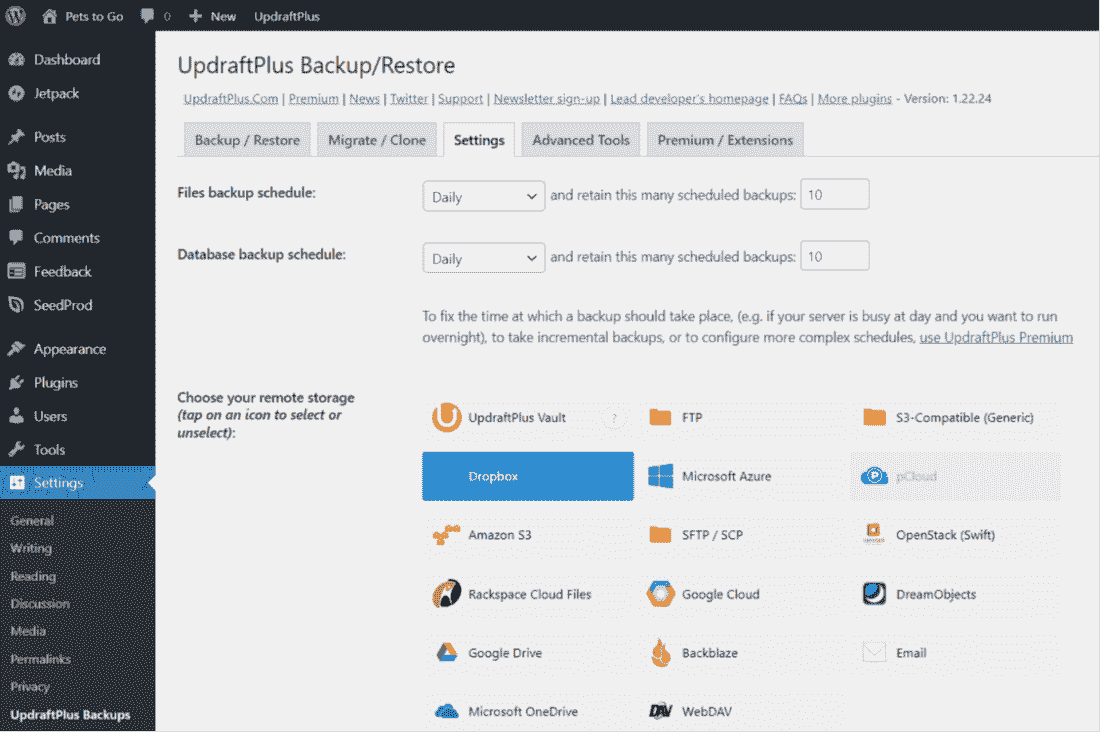Screen dimensions: 1100x732
Task: Click the WordPress logo icon in the admin bar
Action: click(x=15, y=15)
